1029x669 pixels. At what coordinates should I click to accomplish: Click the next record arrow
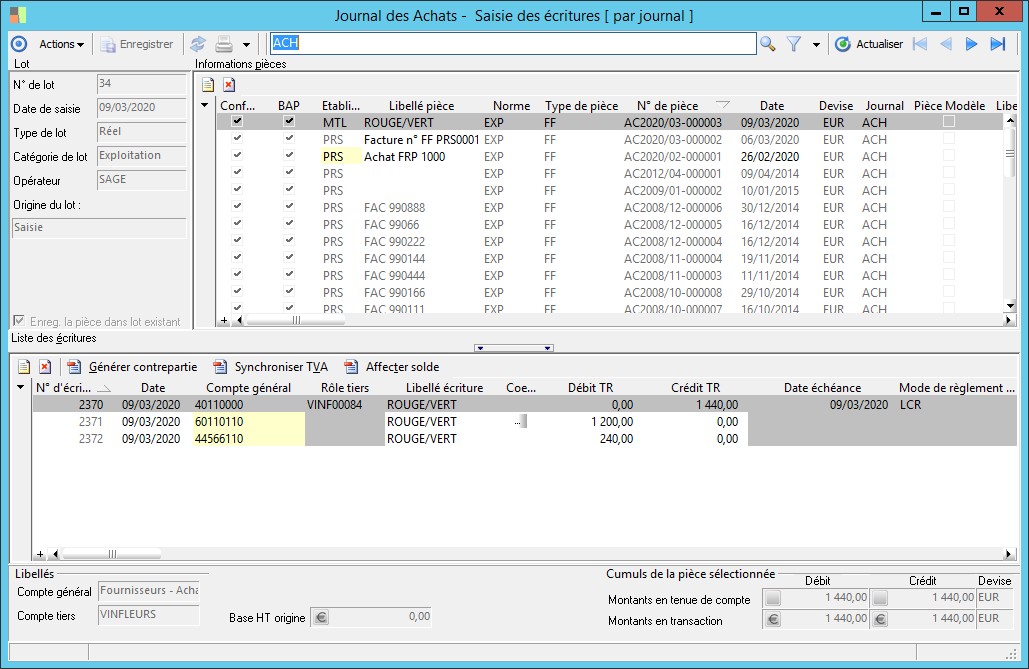[971, 44]
